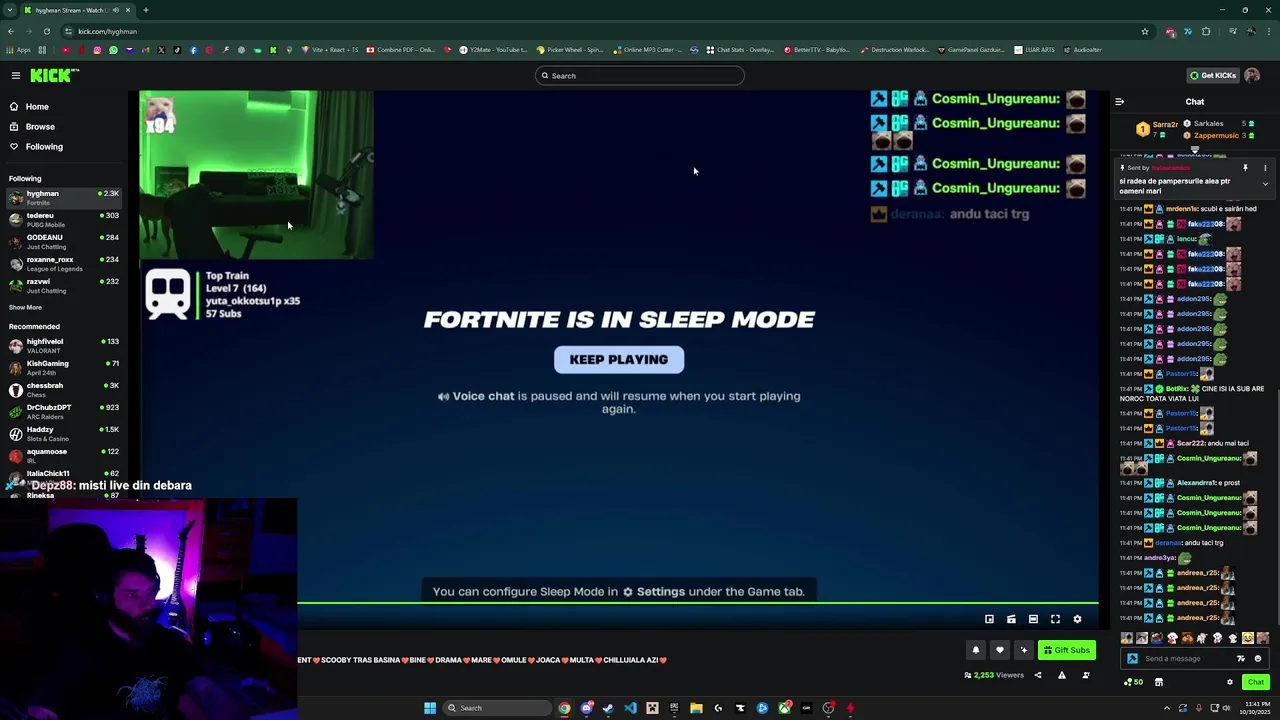This screenshot has height=720, width=1280.
Task: Click the green Chat send button
Action: (1256, 682)
